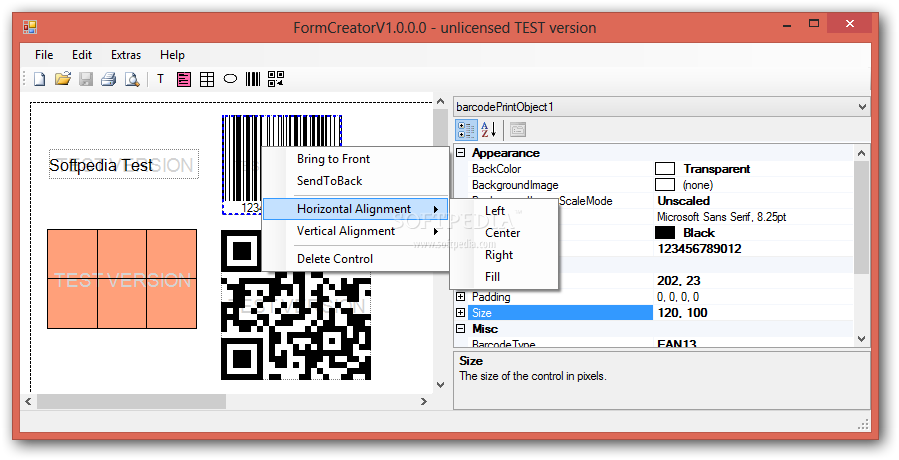Select the Softpedia Test text object
The image size is (899, 460).
(x=124, y=165)
